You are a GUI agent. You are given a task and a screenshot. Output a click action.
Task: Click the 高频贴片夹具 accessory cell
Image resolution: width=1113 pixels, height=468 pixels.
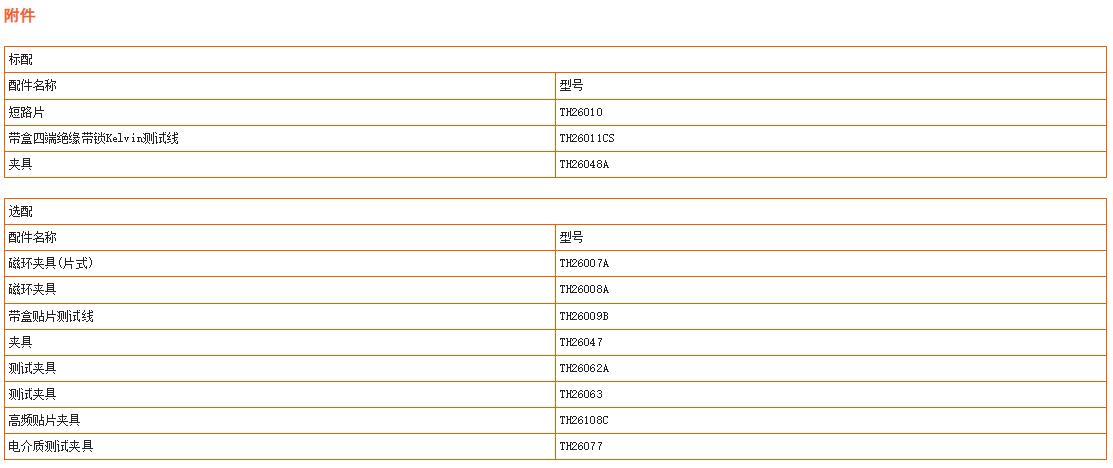pos(280,420)
